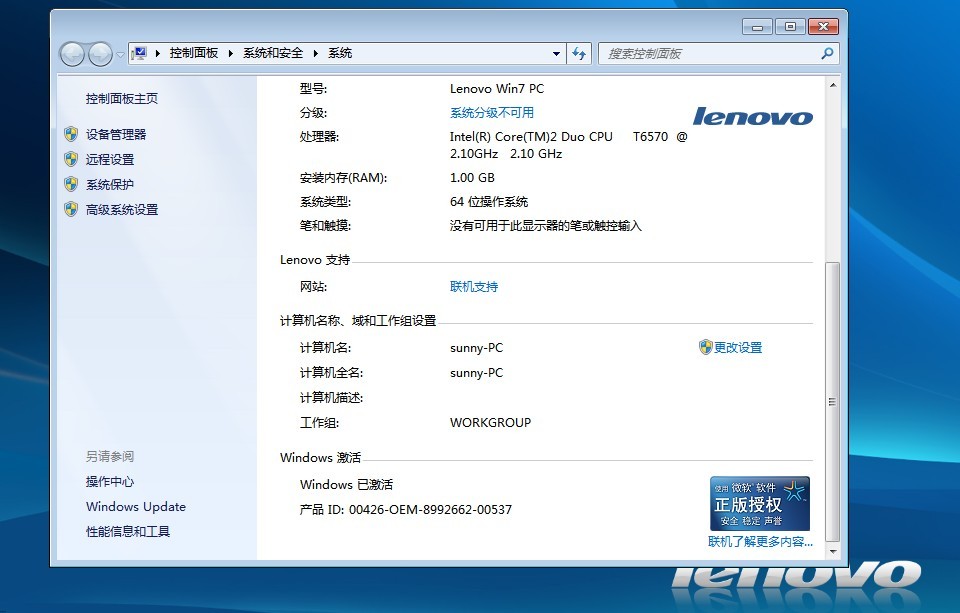This screenshot has height=613, width=960.
Task: Click the WORKGROUP value
Action: coord(490,423)
